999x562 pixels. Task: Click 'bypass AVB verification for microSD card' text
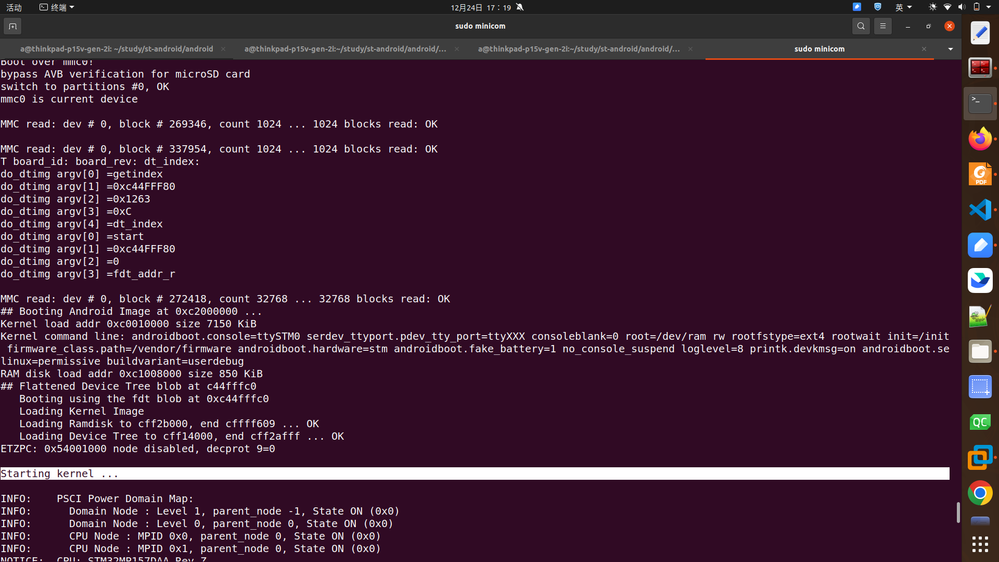(126, 74)
